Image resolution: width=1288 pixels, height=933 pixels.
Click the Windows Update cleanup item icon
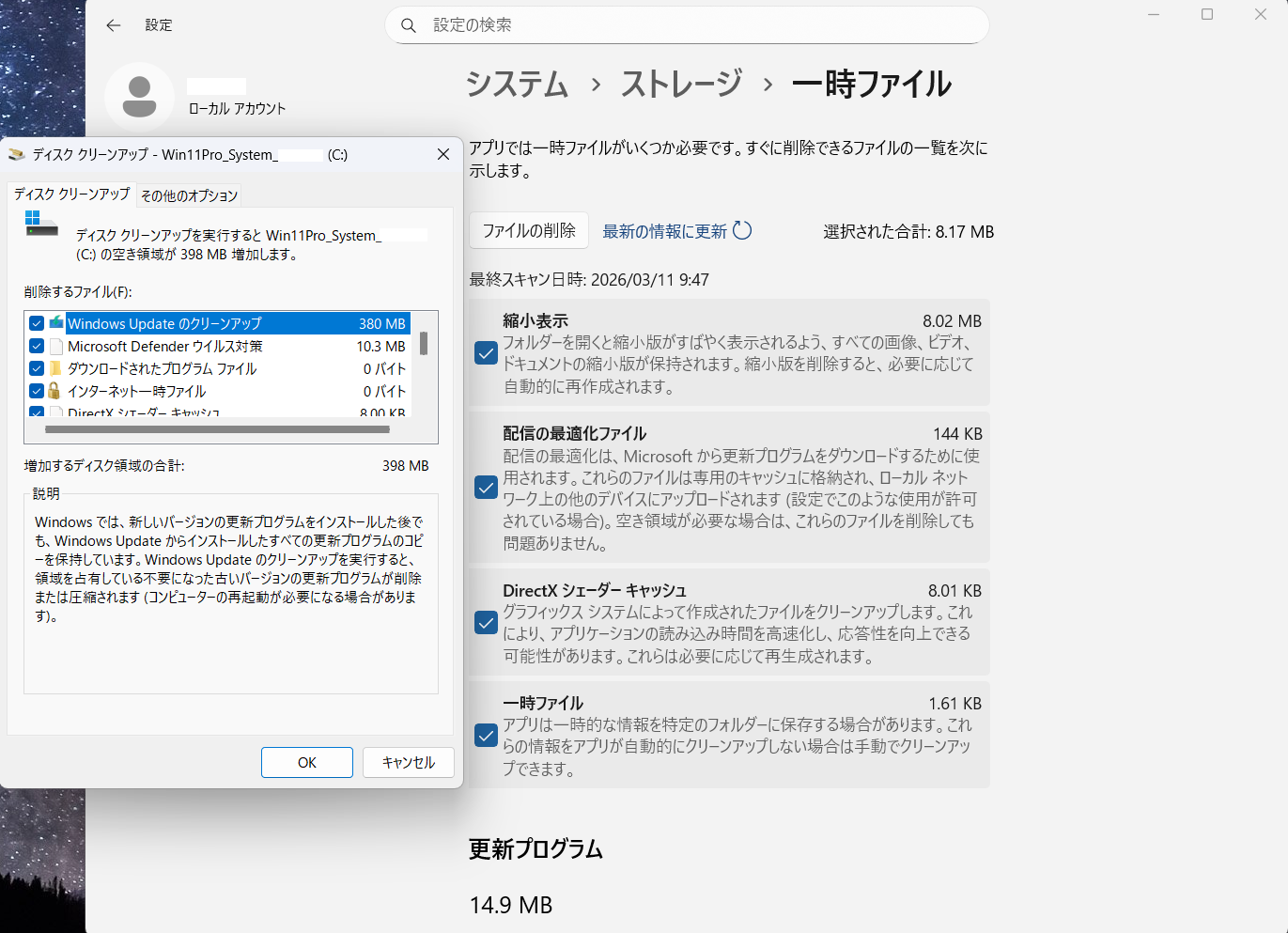pos(56,323)
